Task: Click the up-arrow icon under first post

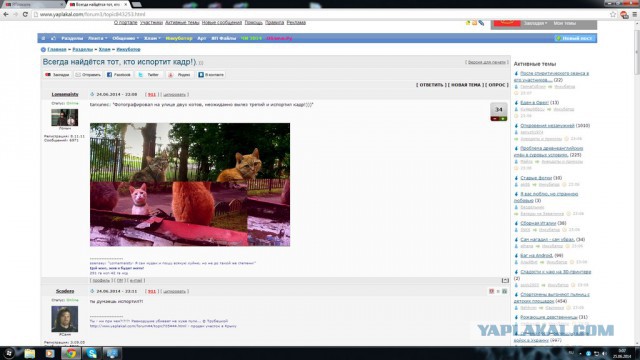Action: 505,280
